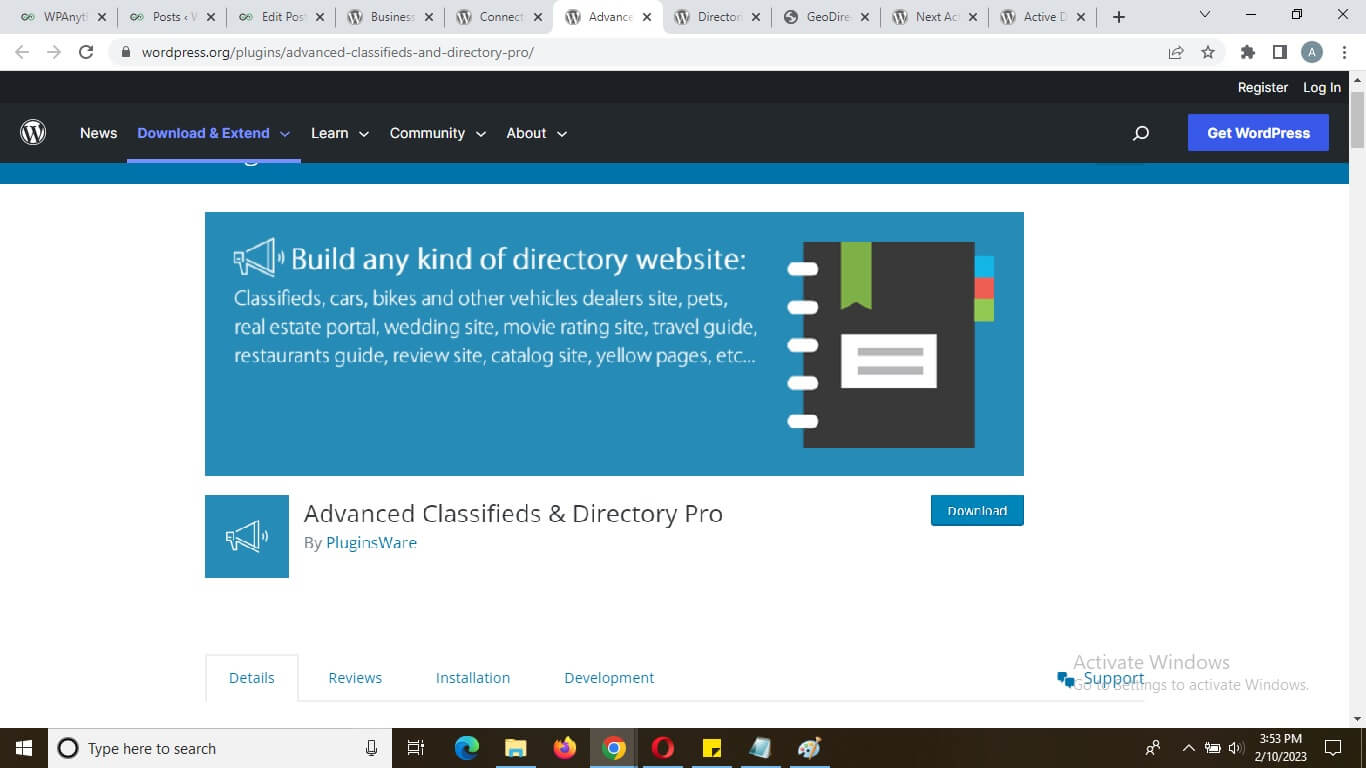Click the taskbar clock showing 3:53 PM

pyautogui.click(x=1280, y=748)
